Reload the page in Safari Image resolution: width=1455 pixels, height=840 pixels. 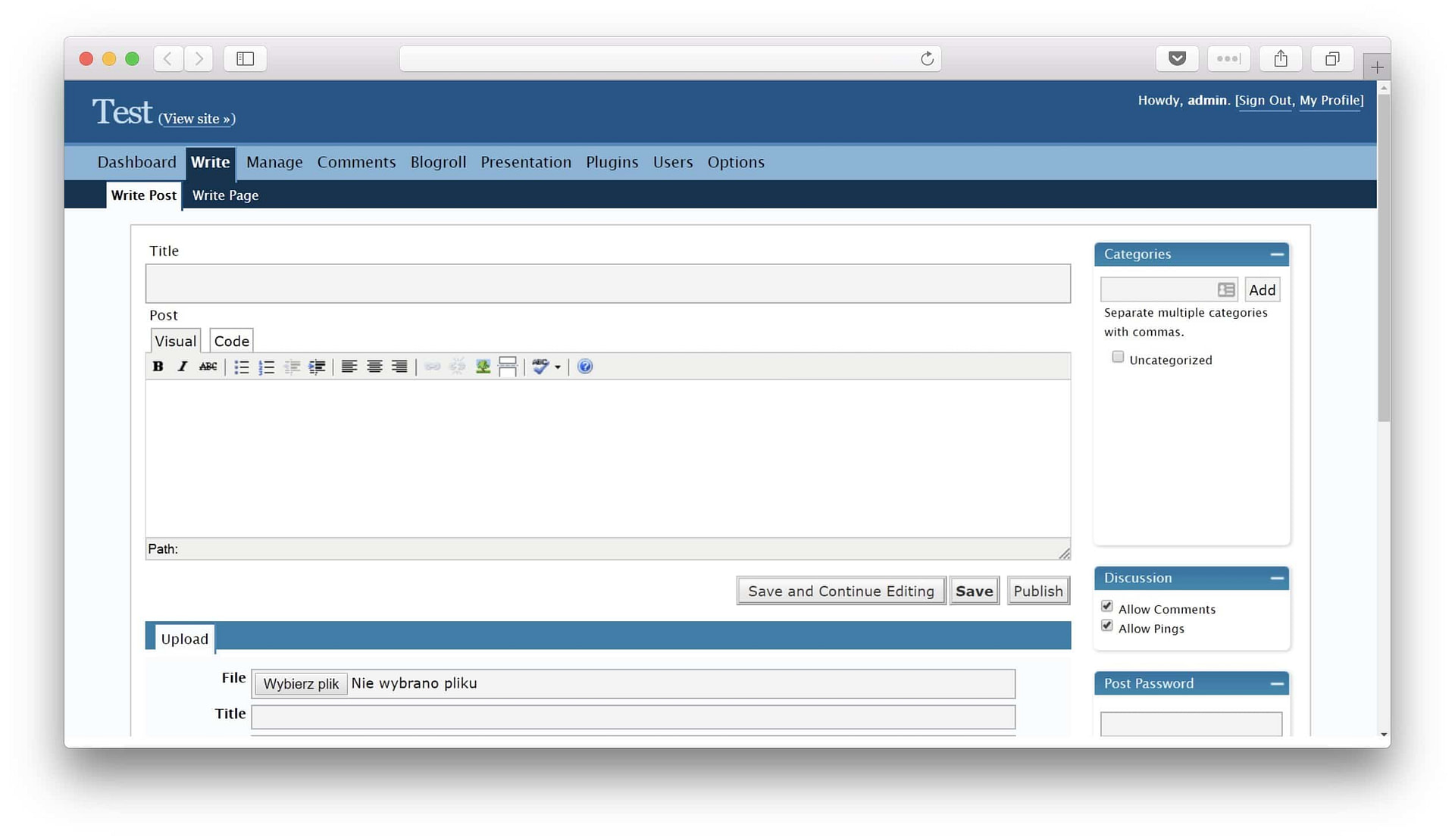coord(927,58)
